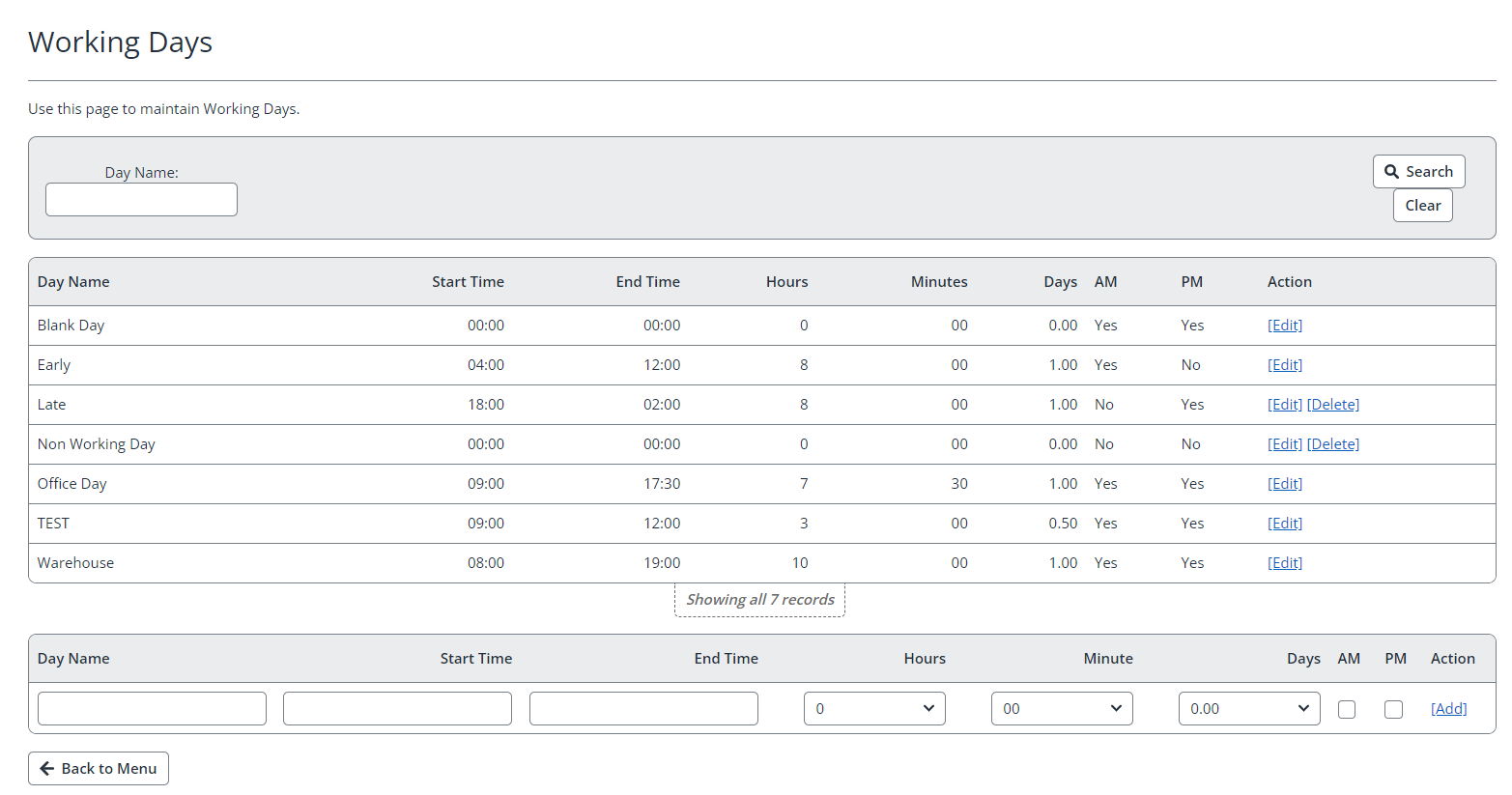Edit the Office Day record
Screen dimensions: 1512x795
click(1284, 484)
